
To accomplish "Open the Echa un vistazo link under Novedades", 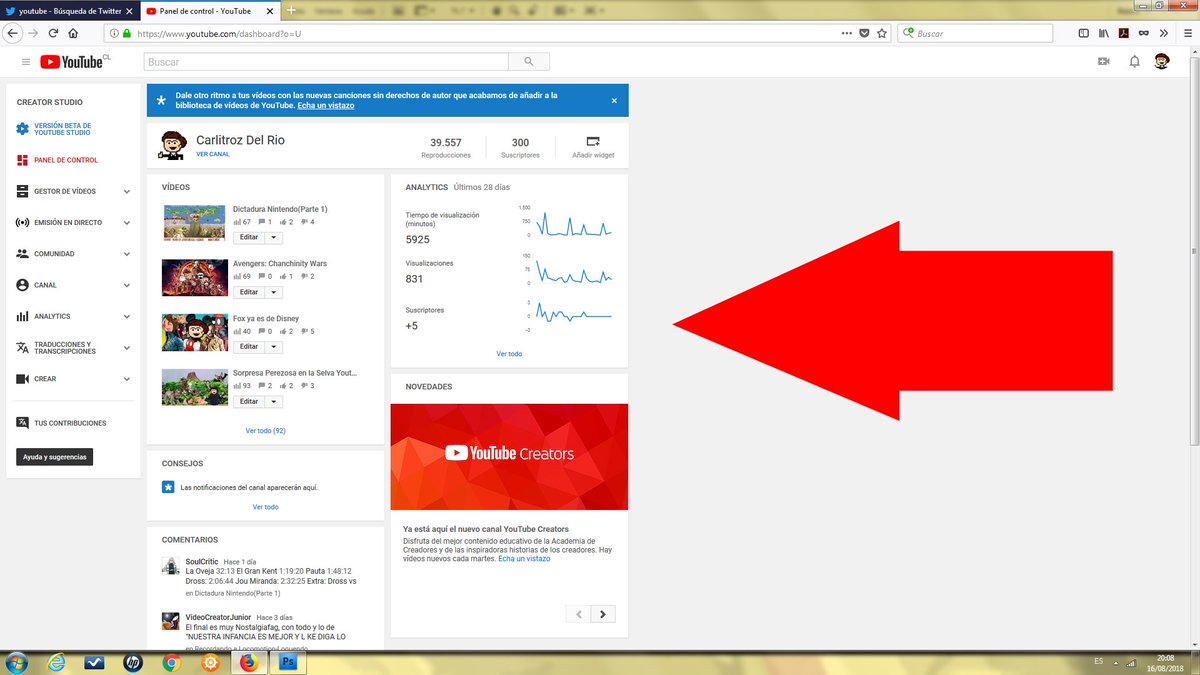I will pos(524,559).
